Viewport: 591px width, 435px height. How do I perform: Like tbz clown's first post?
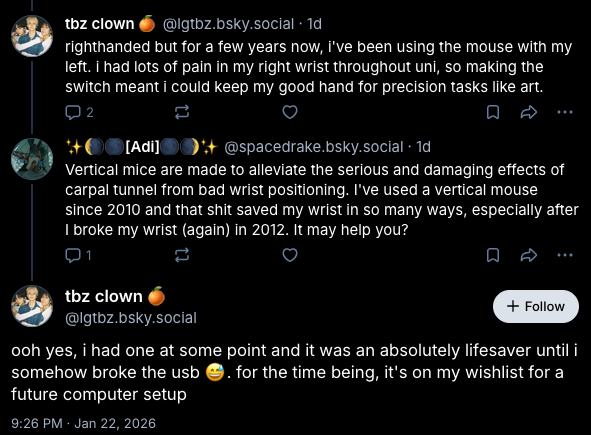click(290, 112)
